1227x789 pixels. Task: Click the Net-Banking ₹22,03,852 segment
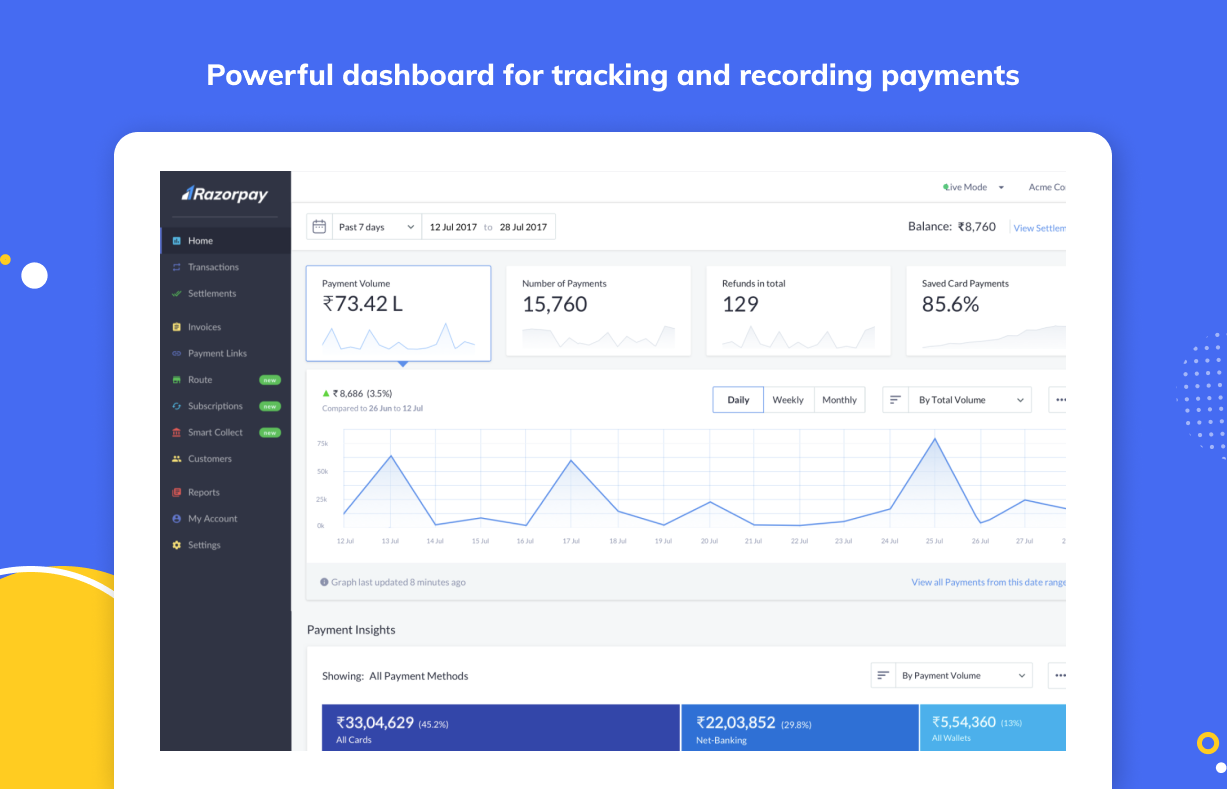click(x=800, y=728)
